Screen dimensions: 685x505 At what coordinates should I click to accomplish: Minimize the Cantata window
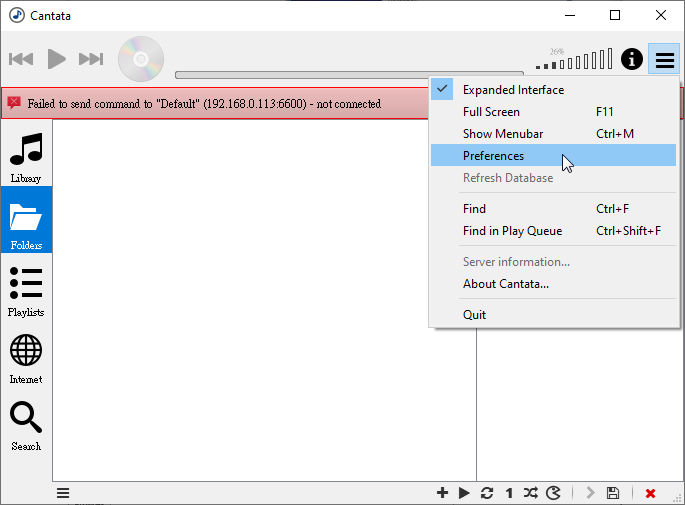570,15
